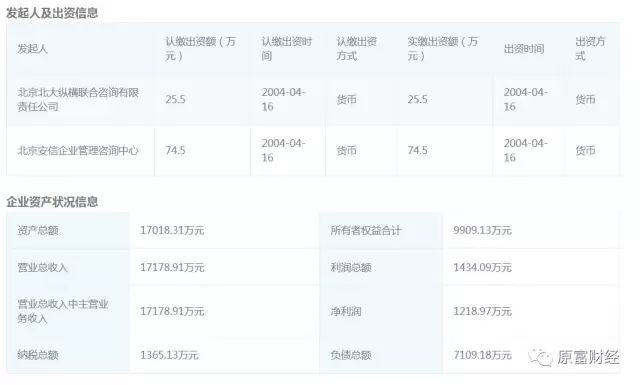Select the 实缴出资额（万元） column header
640x385 pixels.
coord(442,49)
